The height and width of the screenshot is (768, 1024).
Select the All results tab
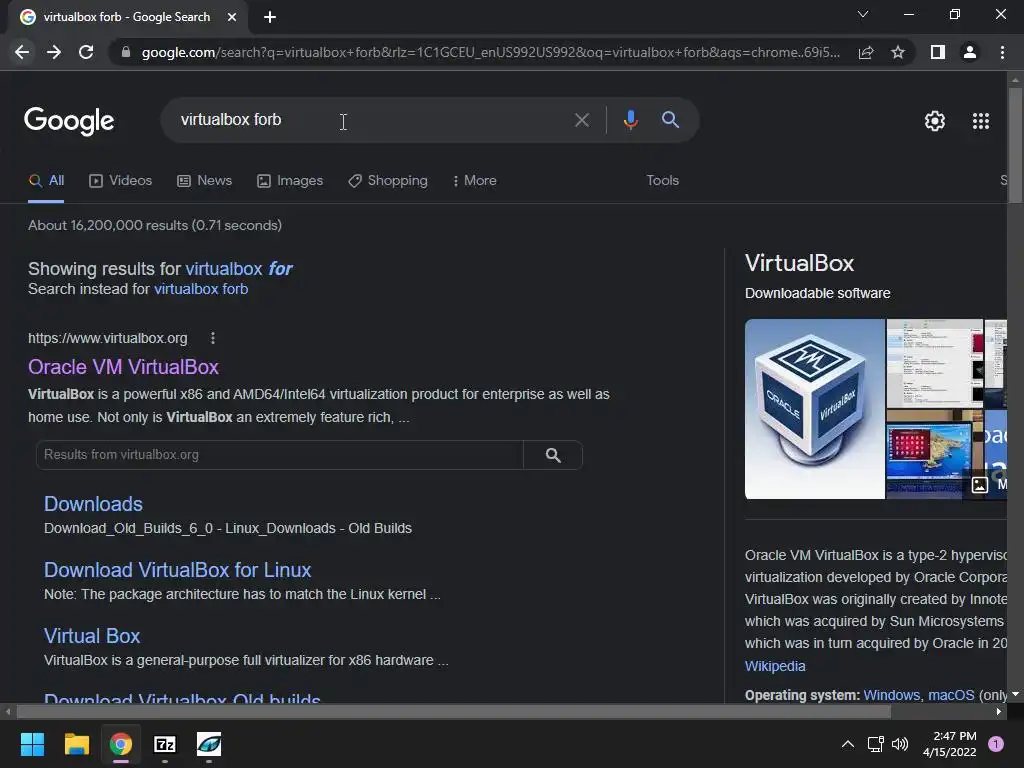click(46, 180)
